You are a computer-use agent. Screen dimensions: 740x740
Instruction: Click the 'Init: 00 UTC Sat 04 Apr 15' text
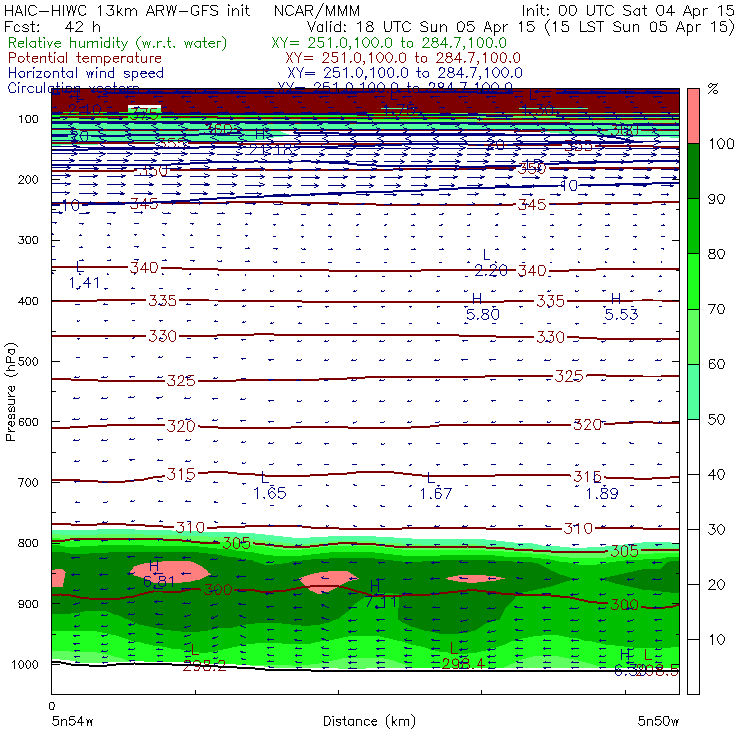point(628,11)
